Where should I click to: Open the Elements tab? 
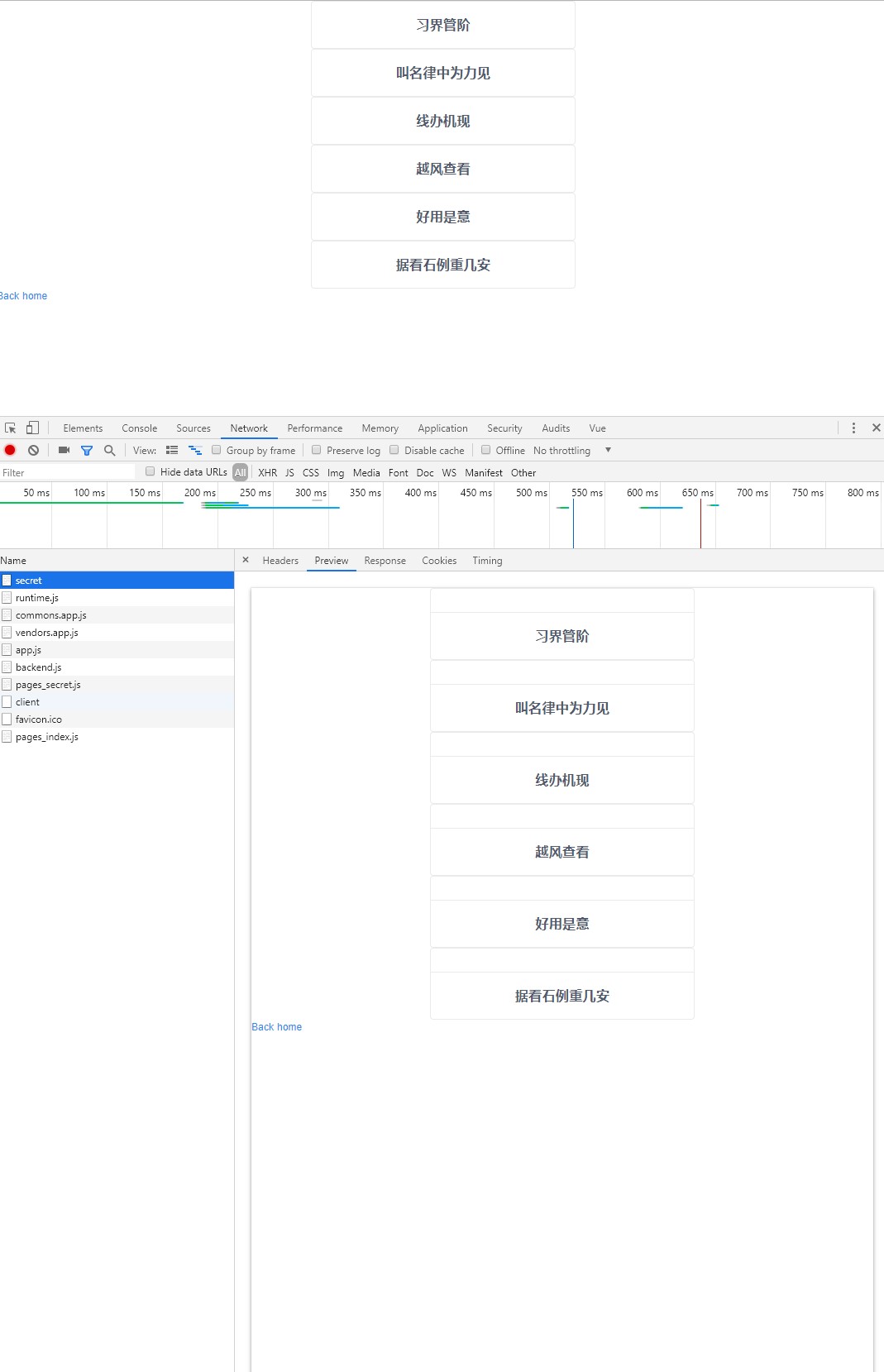pos(83,428)
